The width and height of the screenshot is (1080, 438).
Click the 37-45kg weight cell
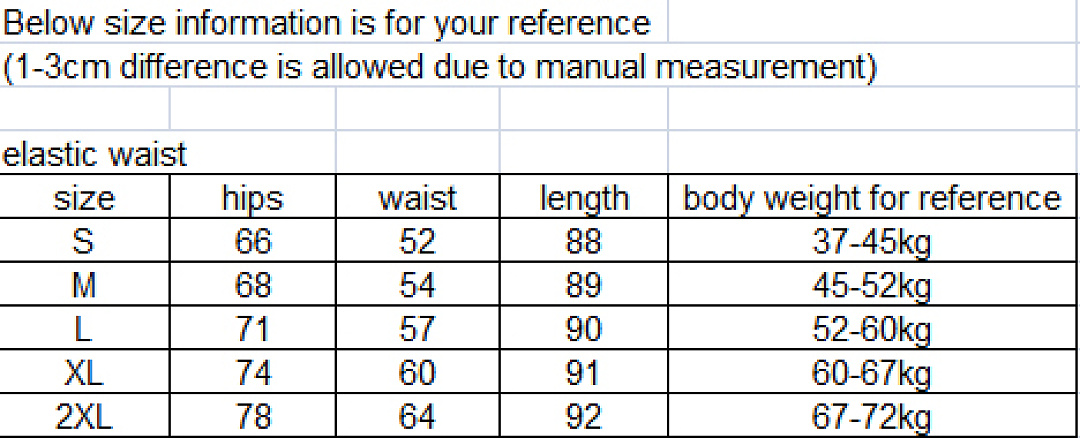872,240
